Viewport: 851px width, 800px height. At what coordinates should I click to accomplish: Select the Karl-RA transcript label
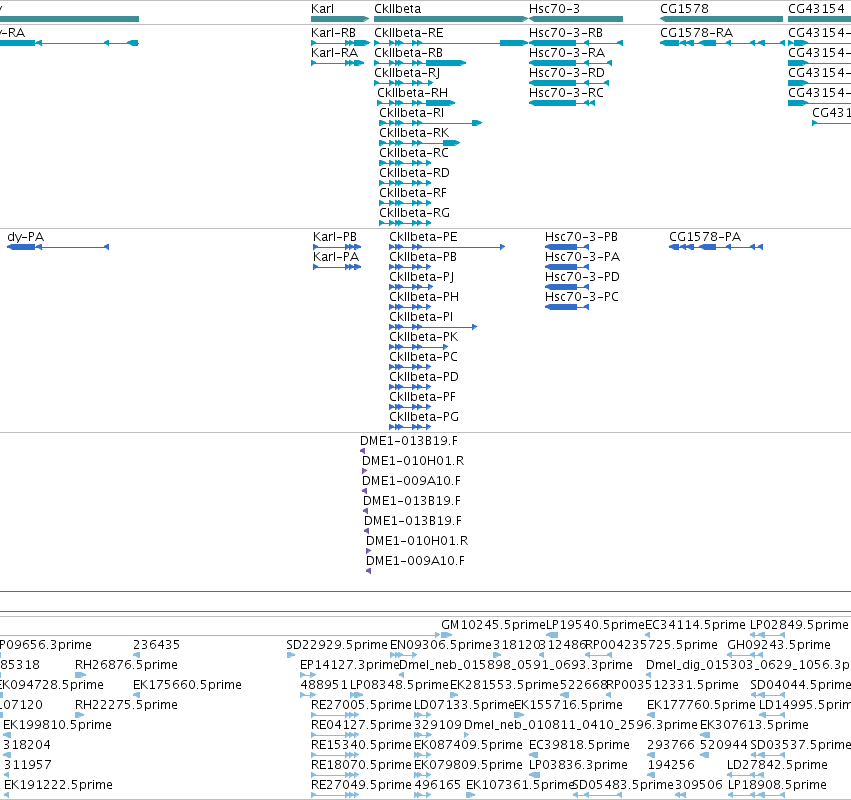pos(334,53)
